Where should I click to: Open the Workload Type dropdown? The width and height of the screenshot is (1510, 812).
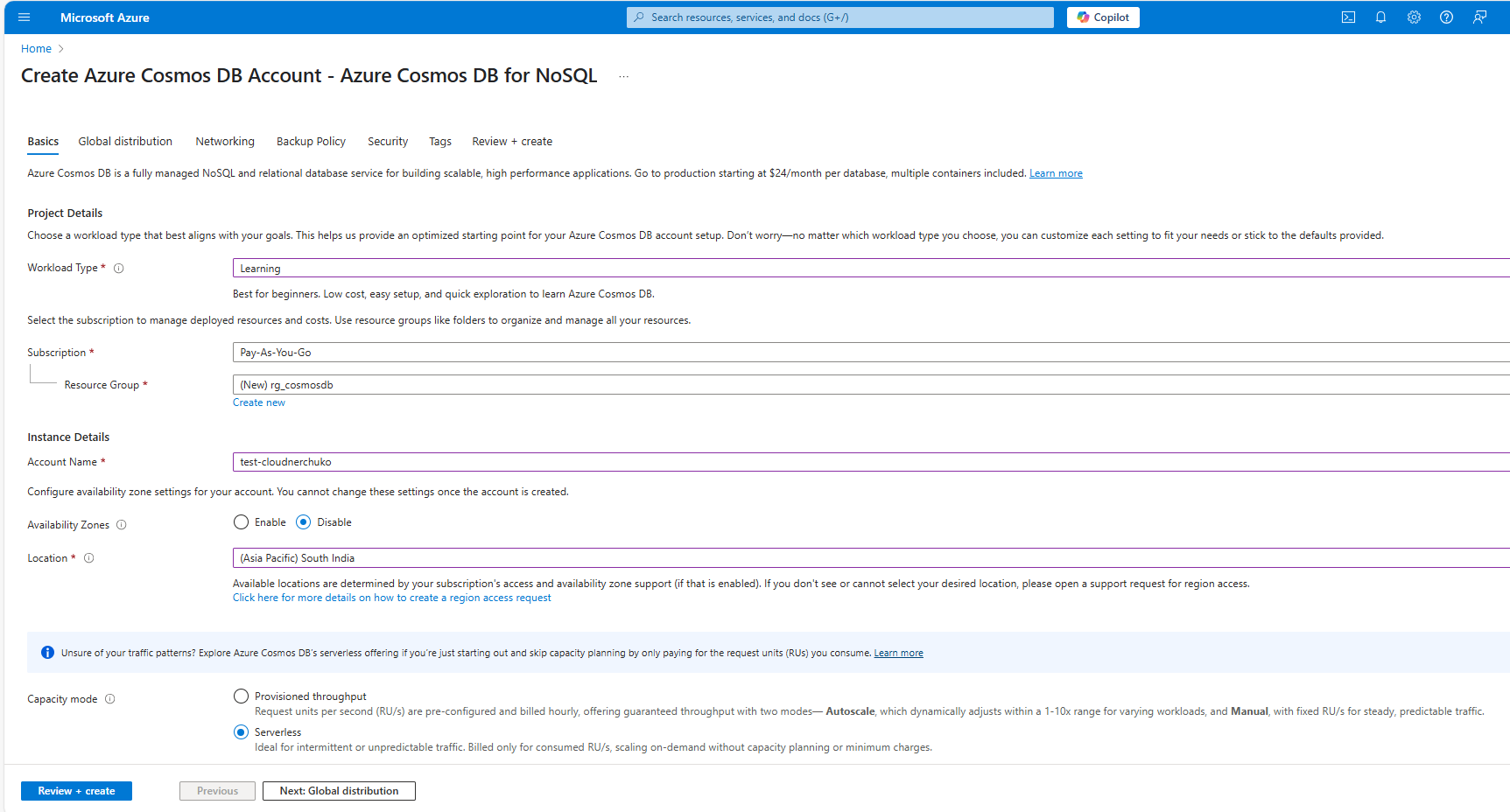pyautogui.click(x=871, y=269)
